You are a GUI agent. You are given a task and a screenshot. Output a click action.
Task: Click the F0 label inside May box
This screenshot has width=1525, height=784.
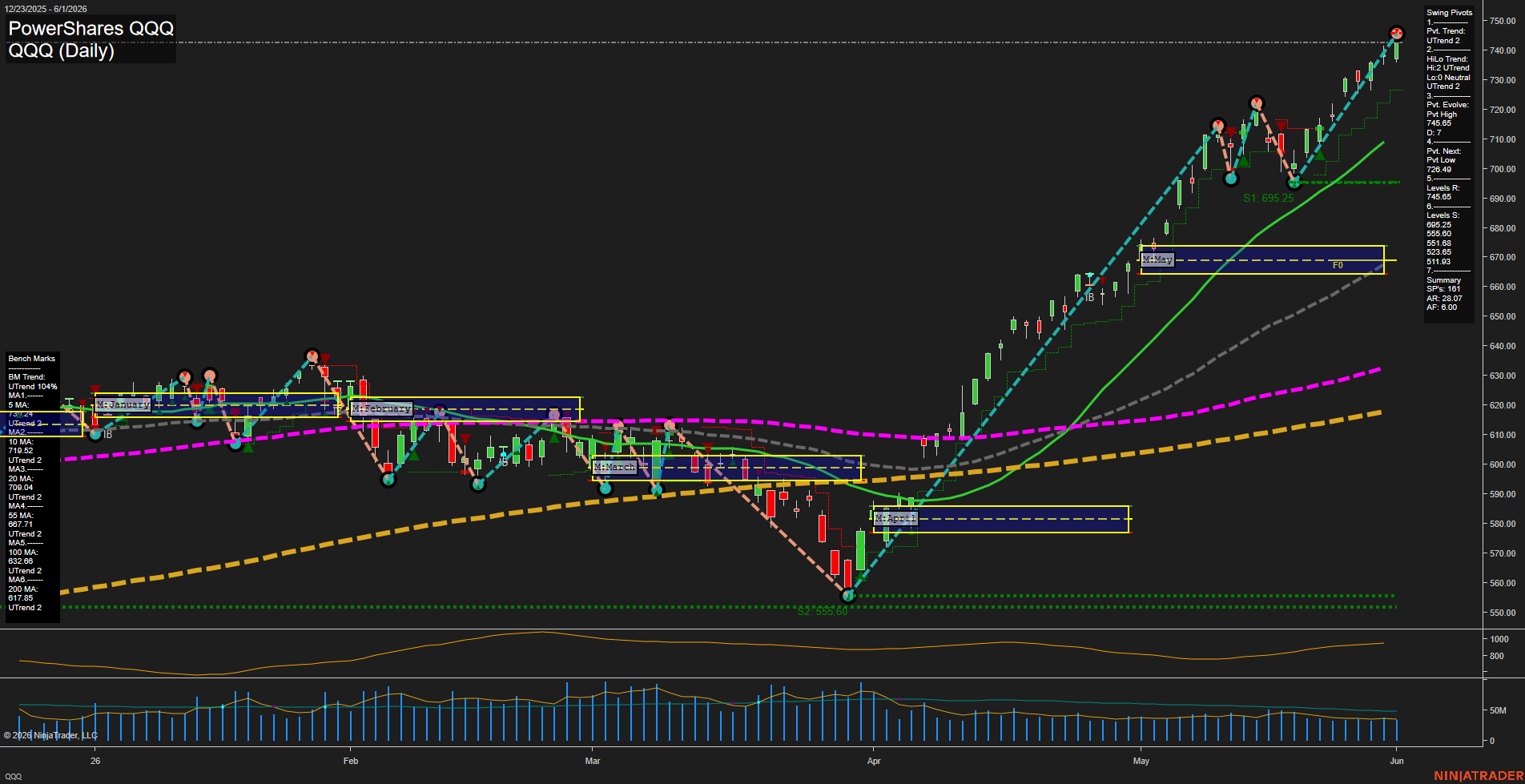[1338, 265]
